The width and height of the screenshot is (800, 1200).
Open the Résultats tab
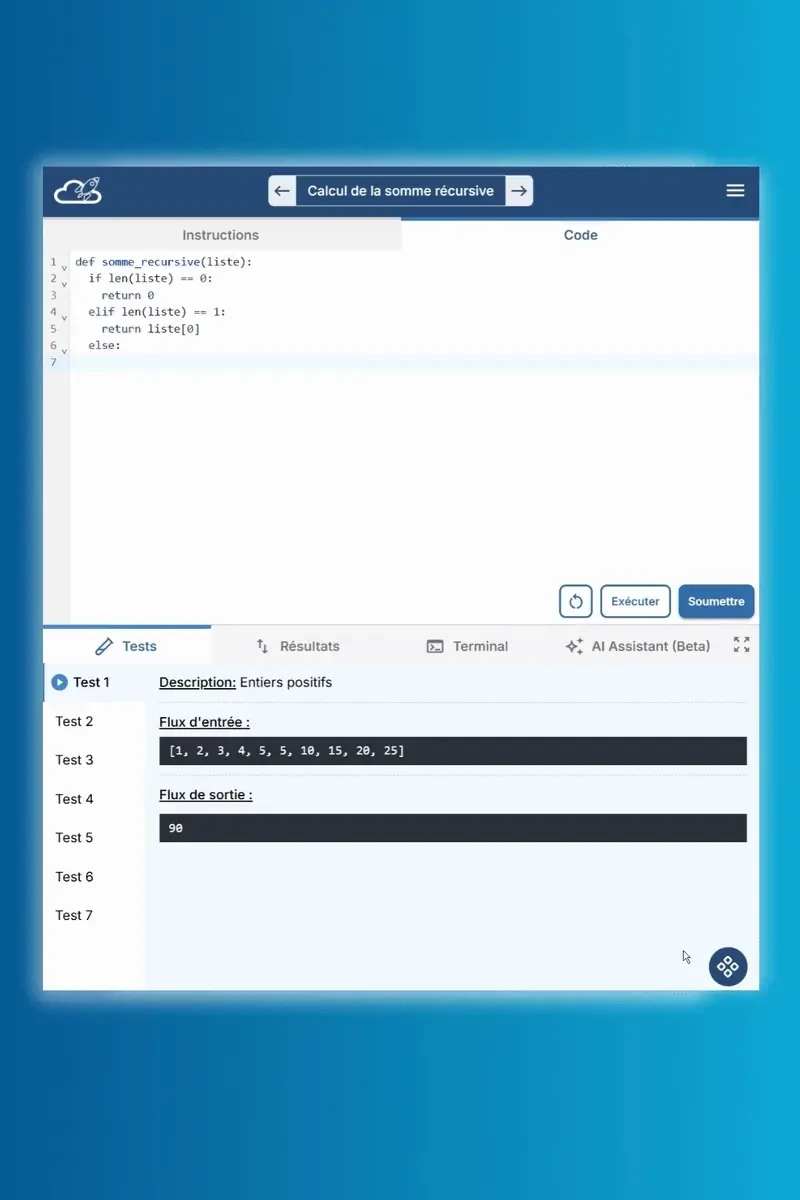(x=298, y=646)
